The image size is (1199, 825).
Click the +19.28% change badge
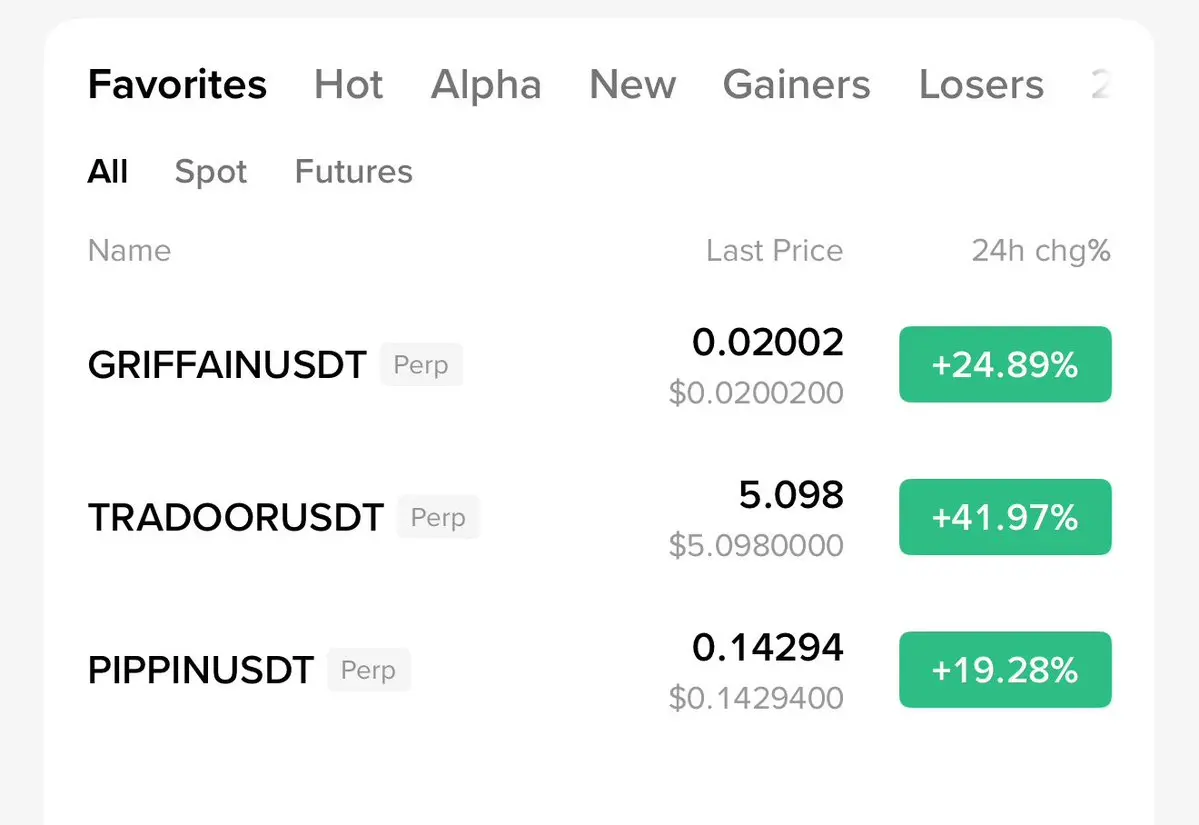pos(1005,670)
